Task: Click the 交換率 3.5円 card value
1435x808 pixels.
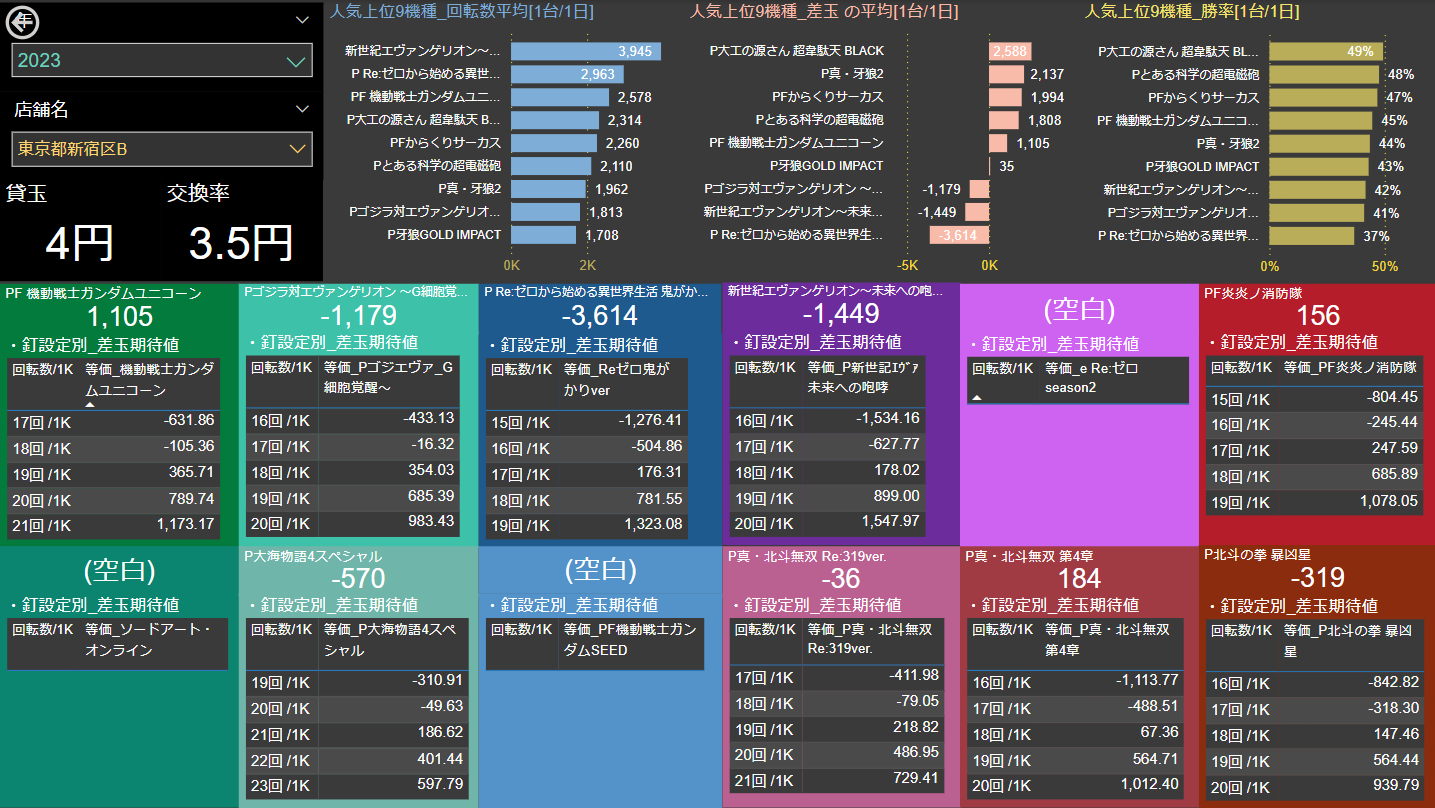Action: (x=241, y=243)
